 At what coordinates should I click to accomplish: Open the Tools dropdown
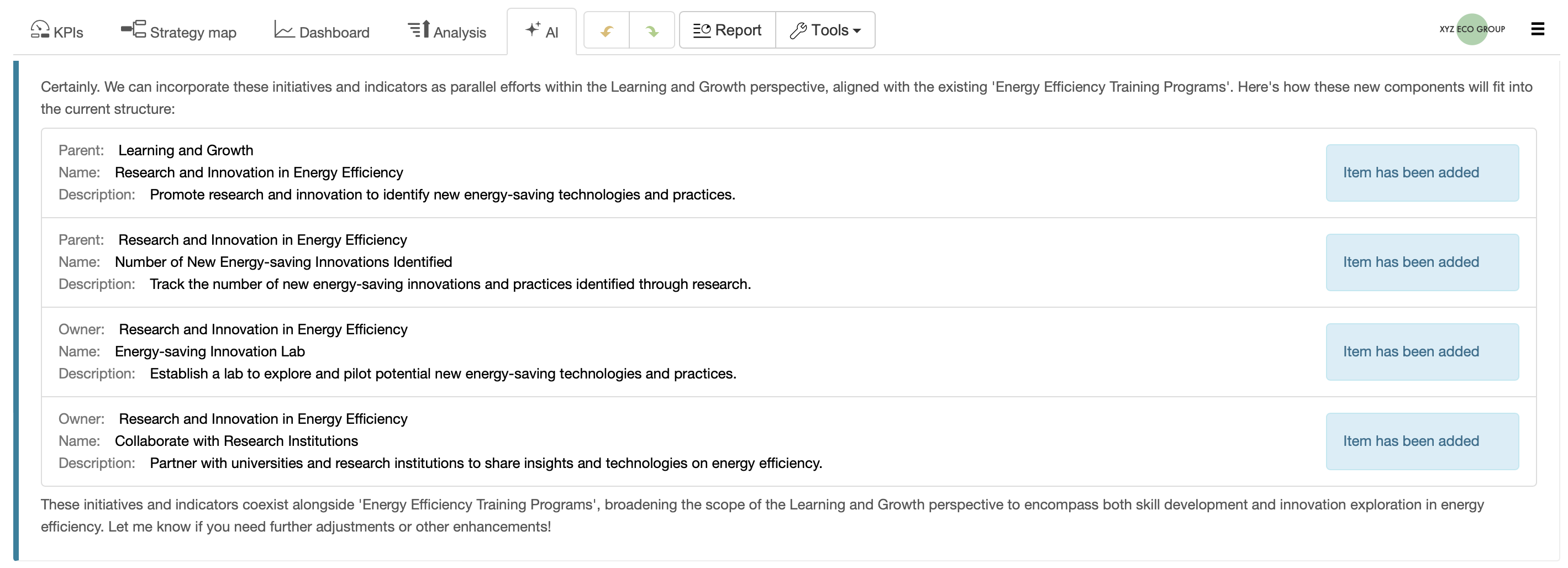point(825,29)
